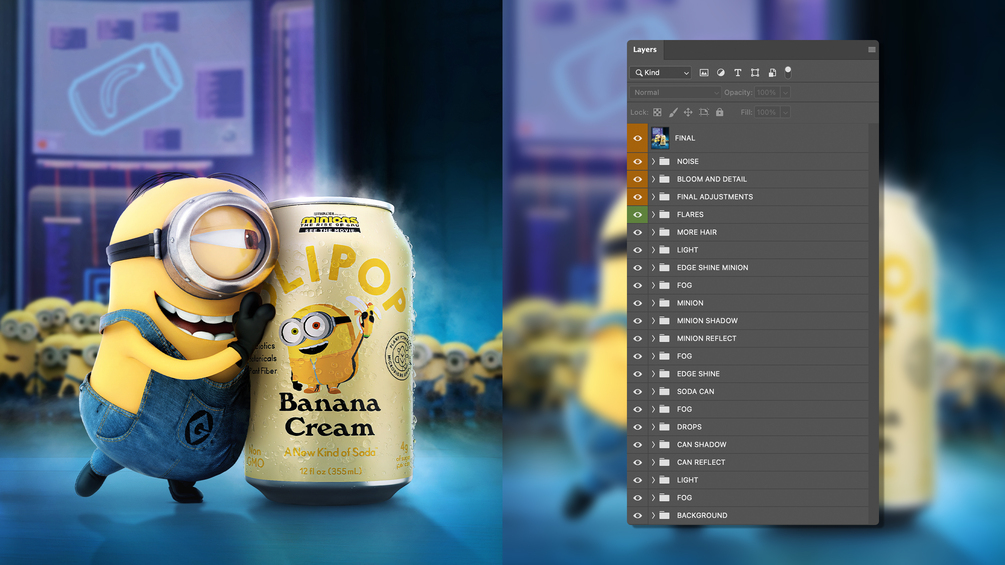Expand the CAN REFLECT group
Image resolution: width=1005 pixels, height=565 pixels.
coord(653,462)
